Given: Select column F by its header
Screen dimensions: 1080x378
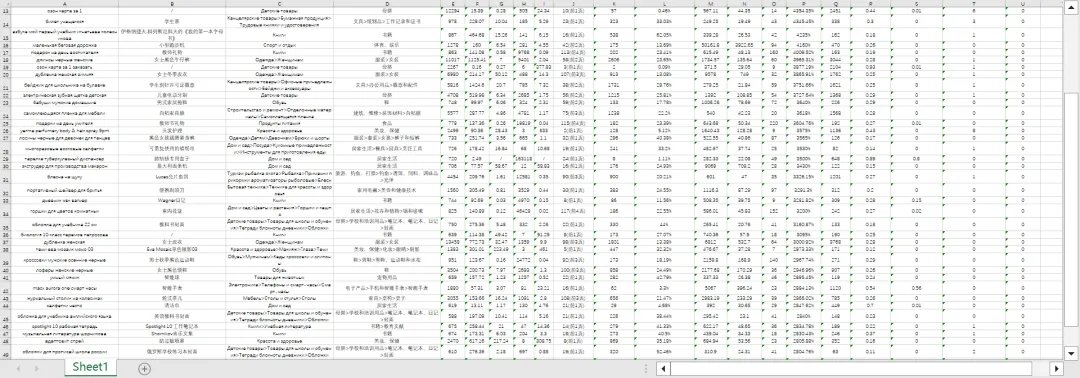Looking at the screenshot, I should 477,3.
